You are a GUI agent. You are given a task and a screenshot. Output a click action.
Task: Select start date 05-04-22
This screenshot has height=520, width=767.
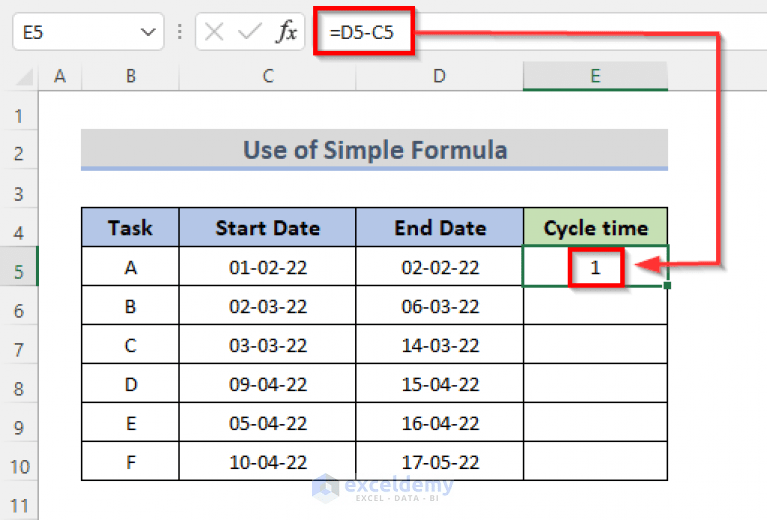tap(268, 423)
